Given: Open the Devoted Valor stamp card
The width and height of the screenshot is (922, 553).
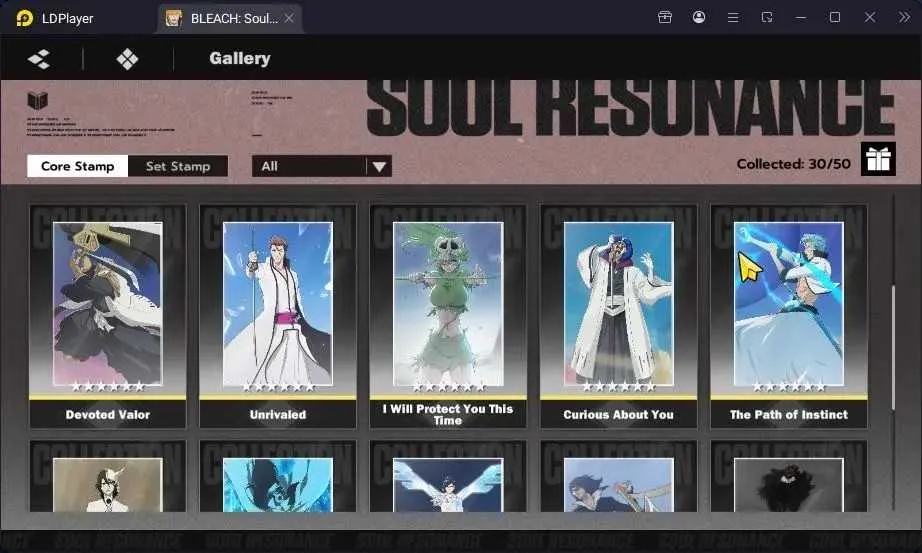Looking at the screenshot, I should tap(108, 316).
